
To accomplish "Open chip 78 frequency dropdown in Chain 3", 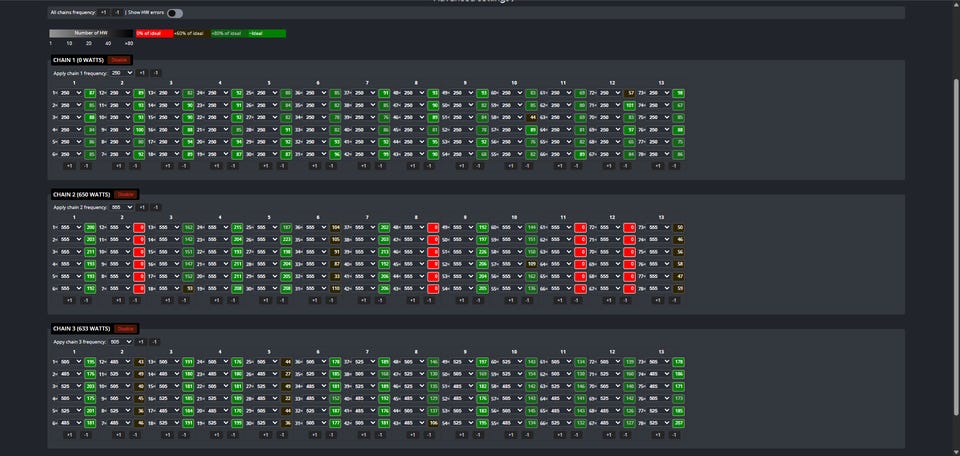I will [x=659, y=423].
